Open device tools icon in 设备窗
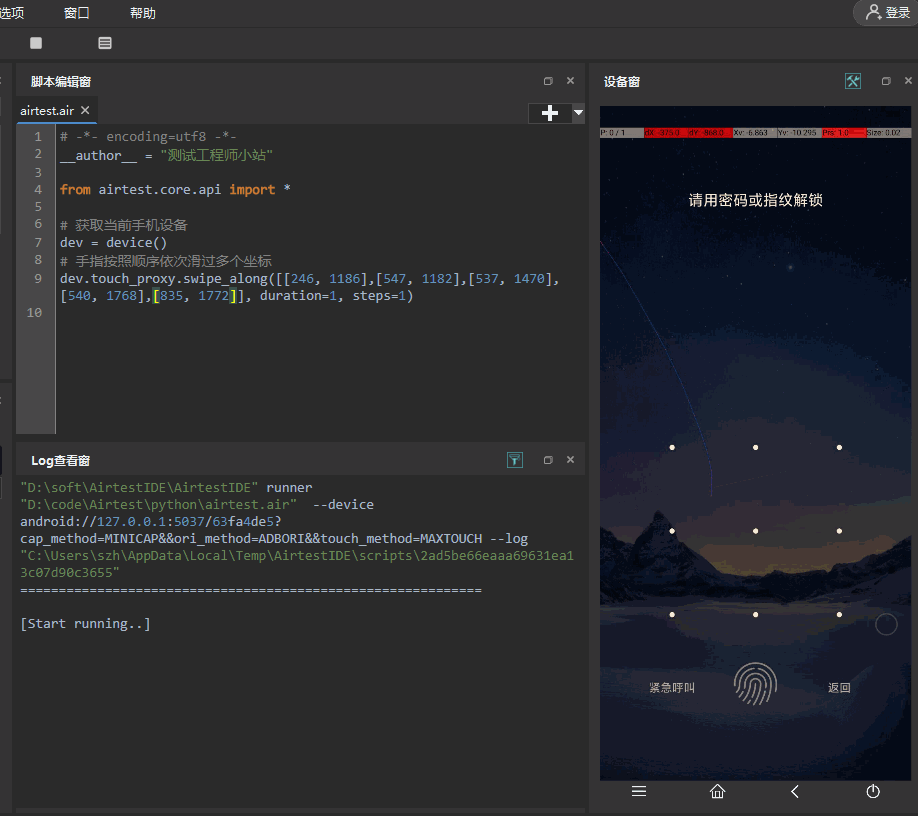 [853, 81]
